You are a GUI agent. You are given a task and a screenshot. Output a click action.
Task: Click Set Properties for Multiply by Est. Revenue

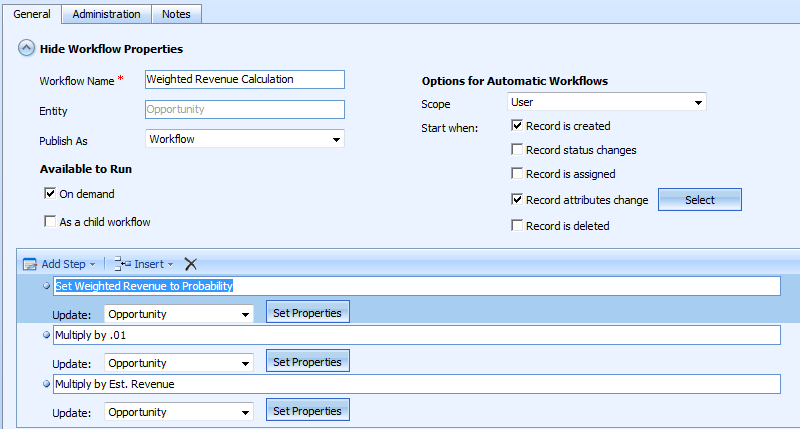tap(307, 410)
